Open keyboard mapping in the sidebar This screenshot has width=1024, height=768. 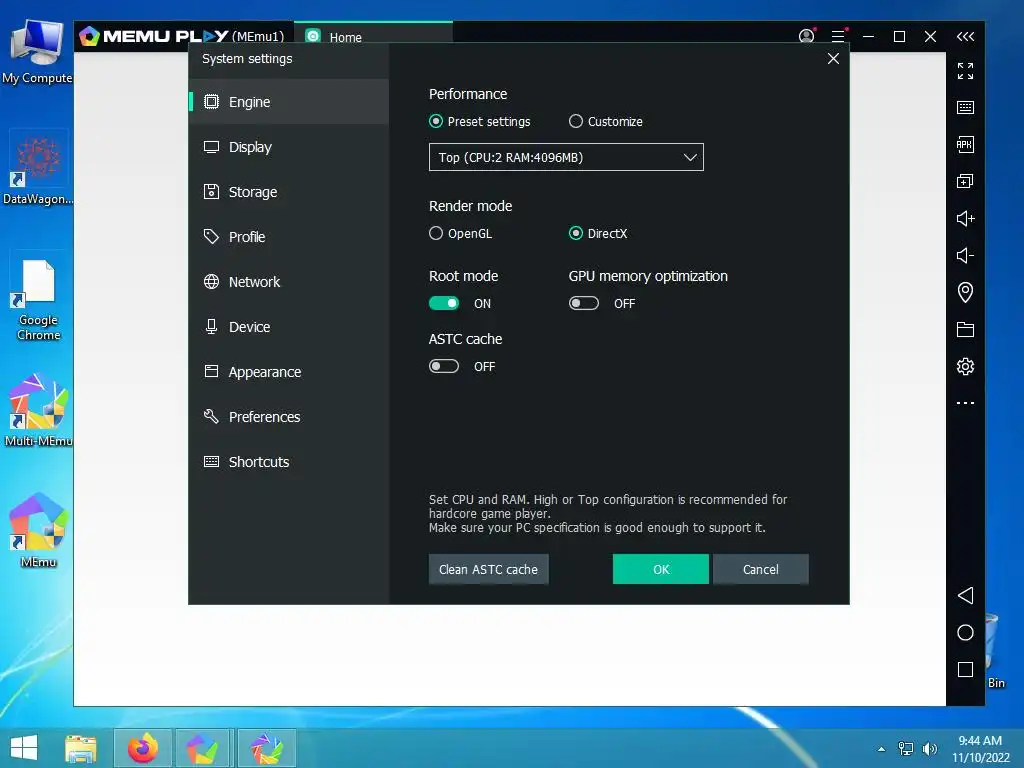[965, 108]
